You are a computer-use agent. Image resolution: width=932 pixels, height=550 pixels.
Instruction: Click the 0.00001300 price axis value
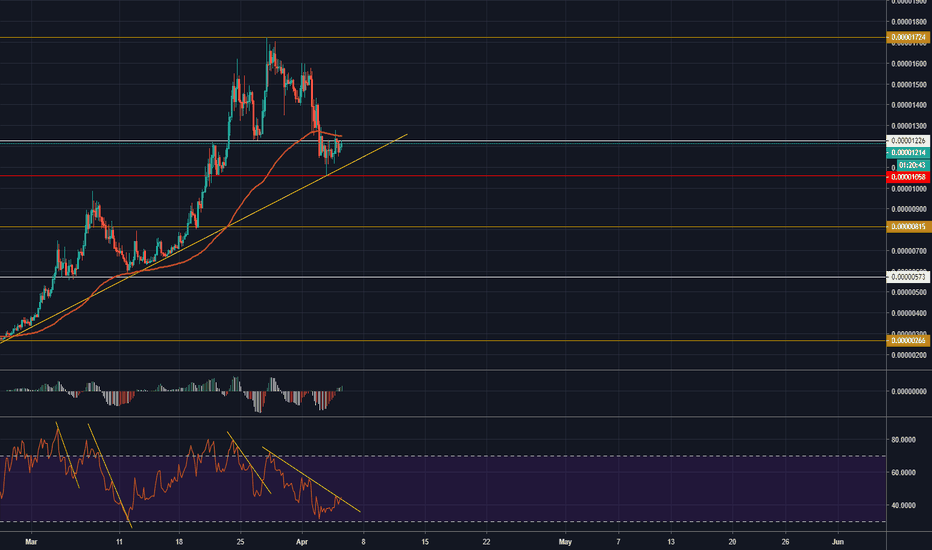(909, 126)
